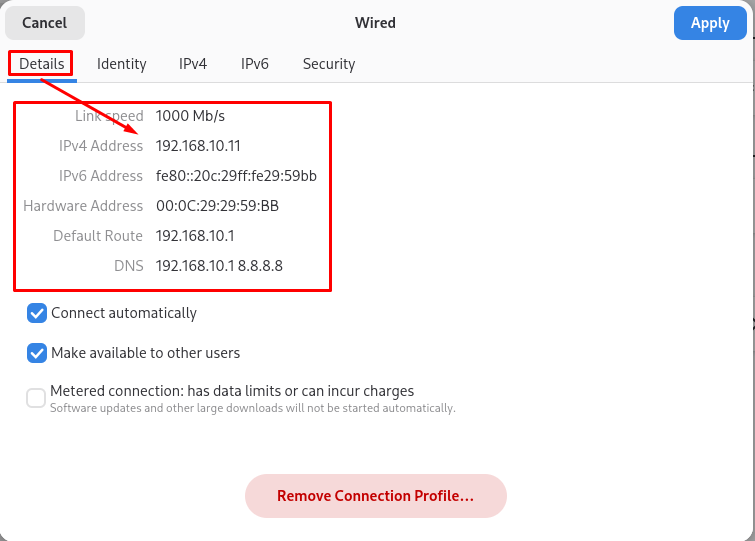Click the 1000 Mb/s link speed value
755x541 pixels.
point(192,116)
